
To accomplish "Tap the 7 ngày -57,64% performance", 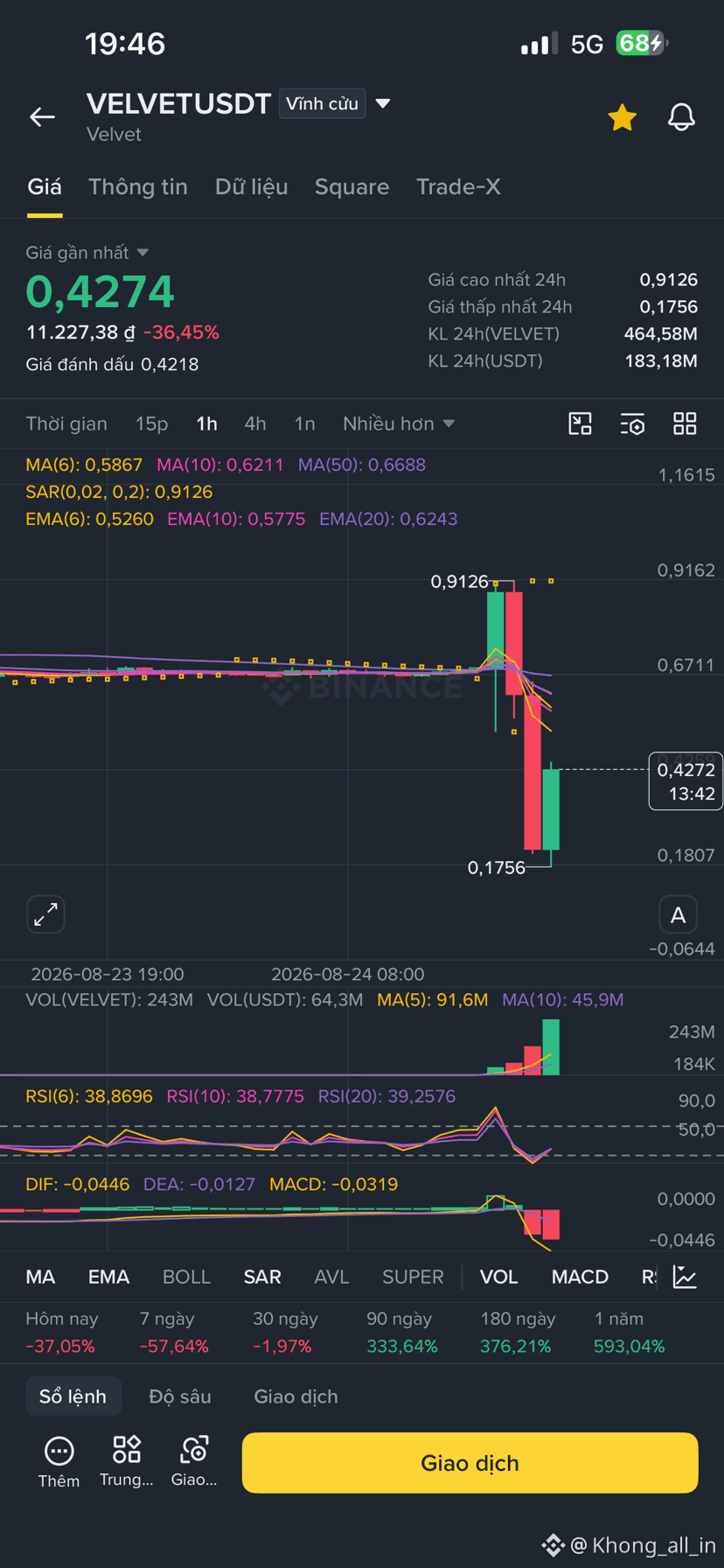I will pyautogui.click(x=174, y=1333).
